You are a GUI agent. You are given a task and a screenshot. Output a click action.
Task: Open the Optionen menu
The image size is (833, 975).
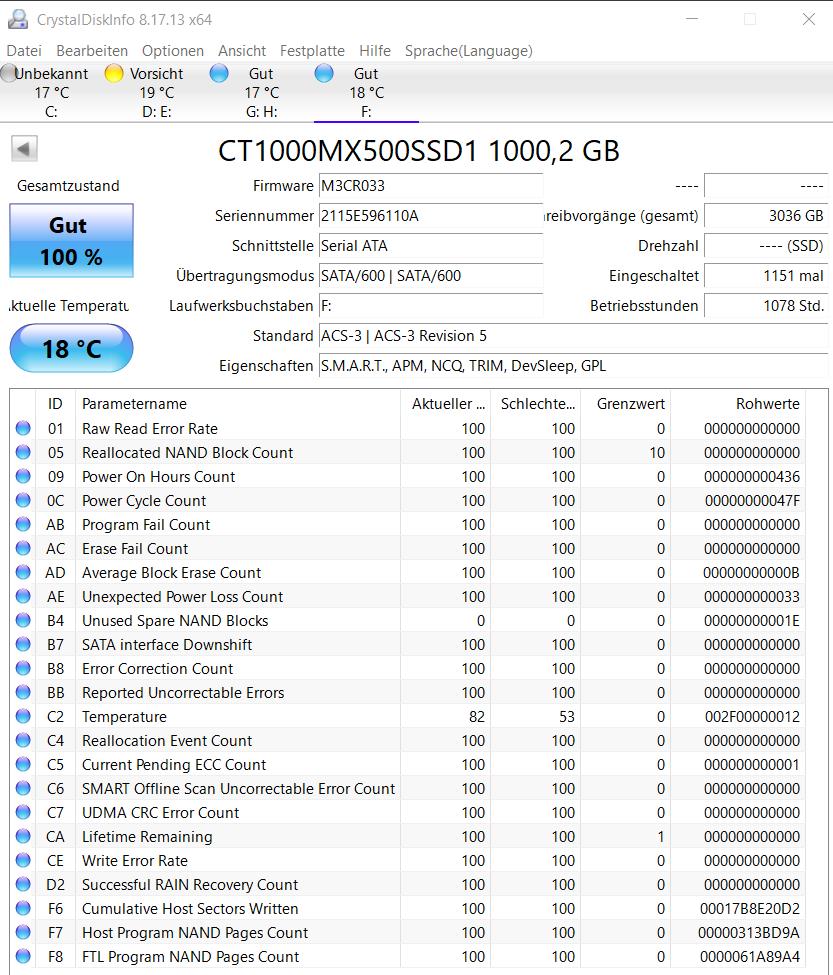(173, 51)
